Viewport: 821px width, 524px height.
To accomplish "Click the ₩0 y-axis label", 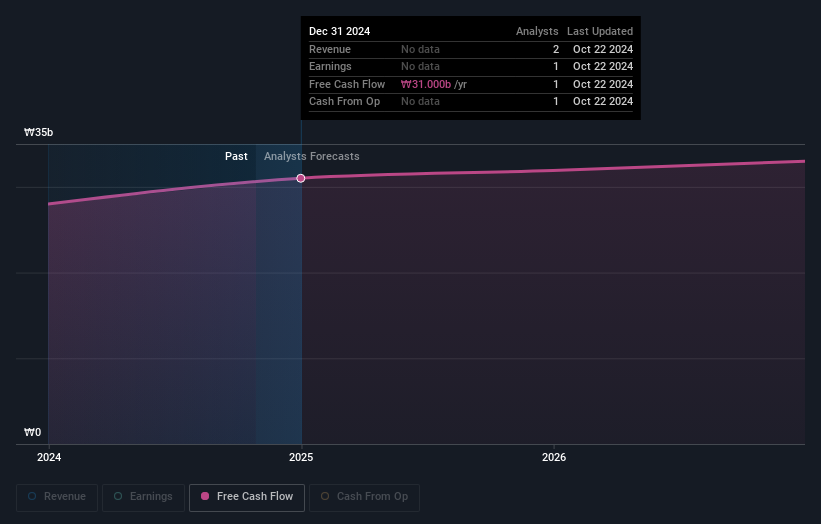I will click(32, 432).
